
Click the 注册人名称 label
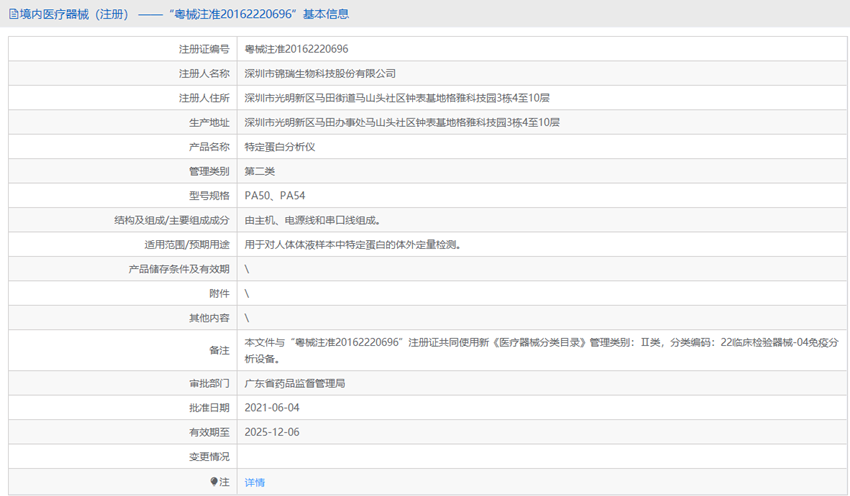pos(204,73)
